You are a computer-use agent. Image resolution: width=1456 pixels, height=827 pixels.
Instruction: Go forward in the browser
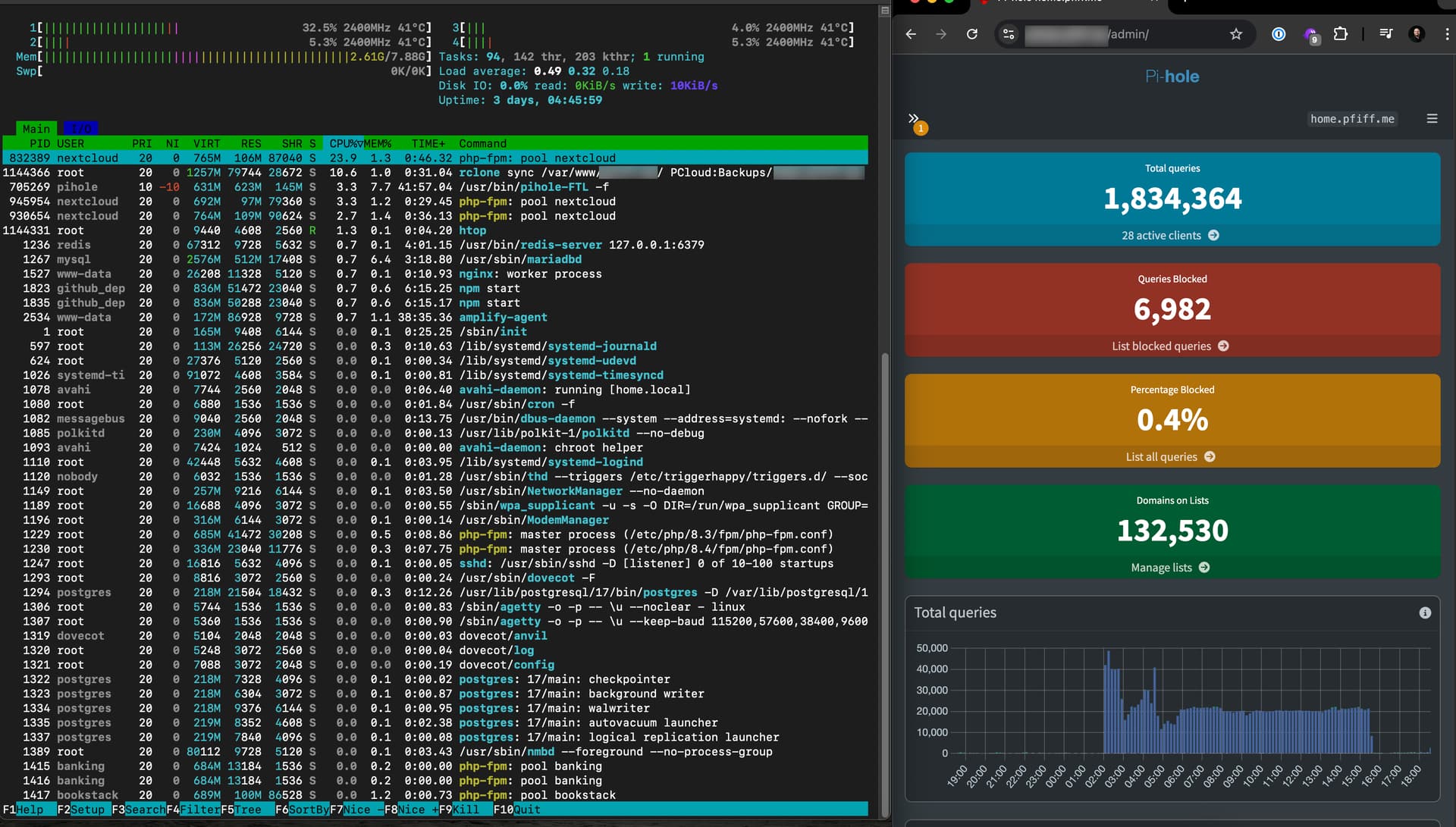coord(941,34)
